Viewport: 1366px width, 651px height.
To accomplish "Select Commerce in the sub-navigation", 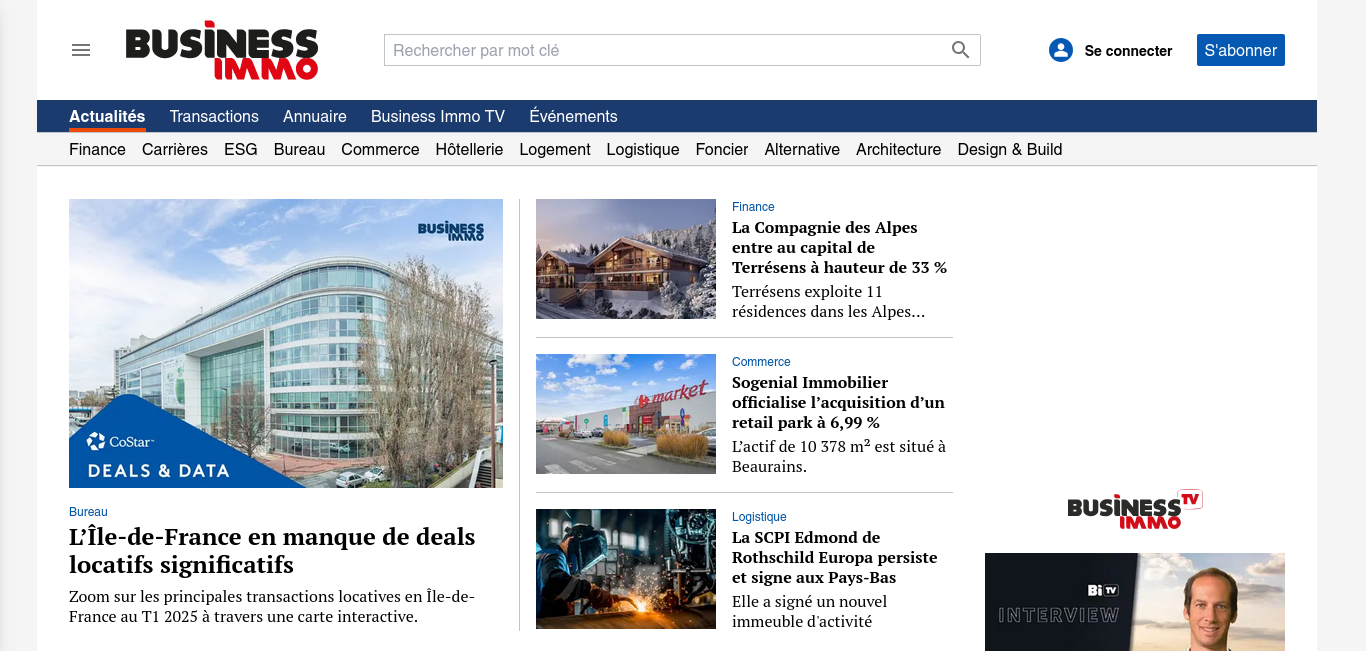I will (380, 149).
